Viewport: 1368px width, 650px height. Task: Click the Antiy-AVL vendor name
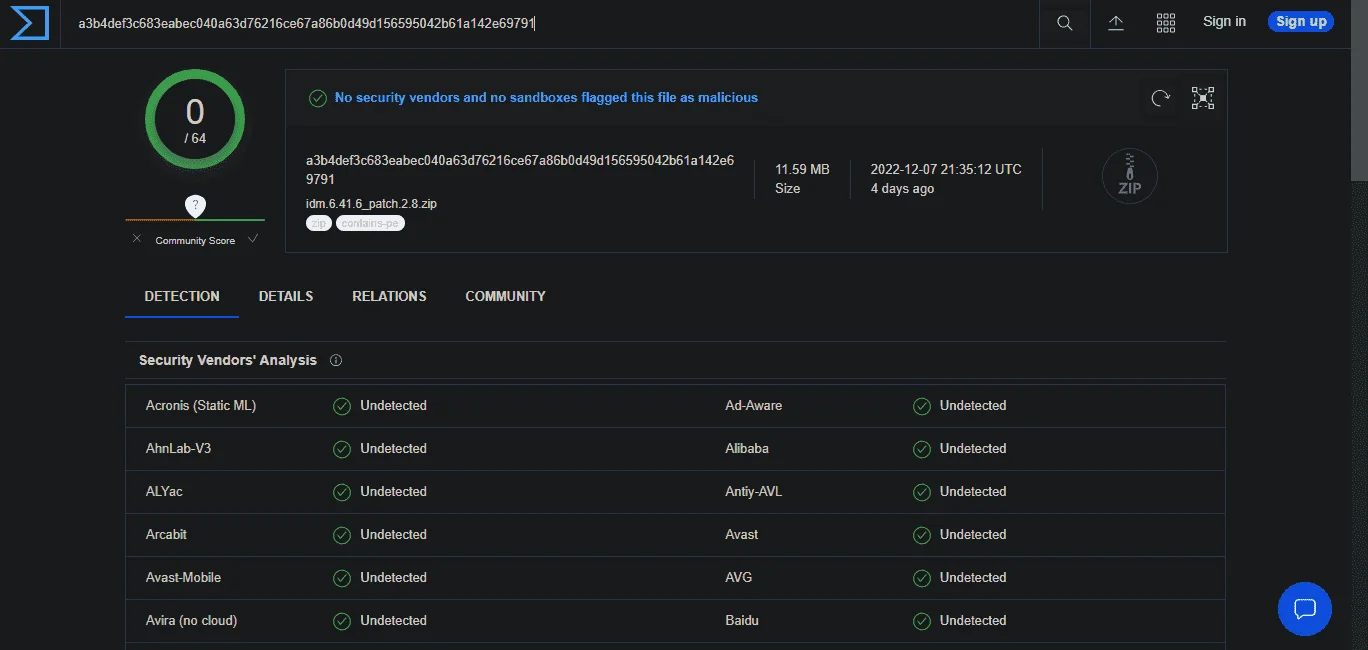(x=753, y=492)
